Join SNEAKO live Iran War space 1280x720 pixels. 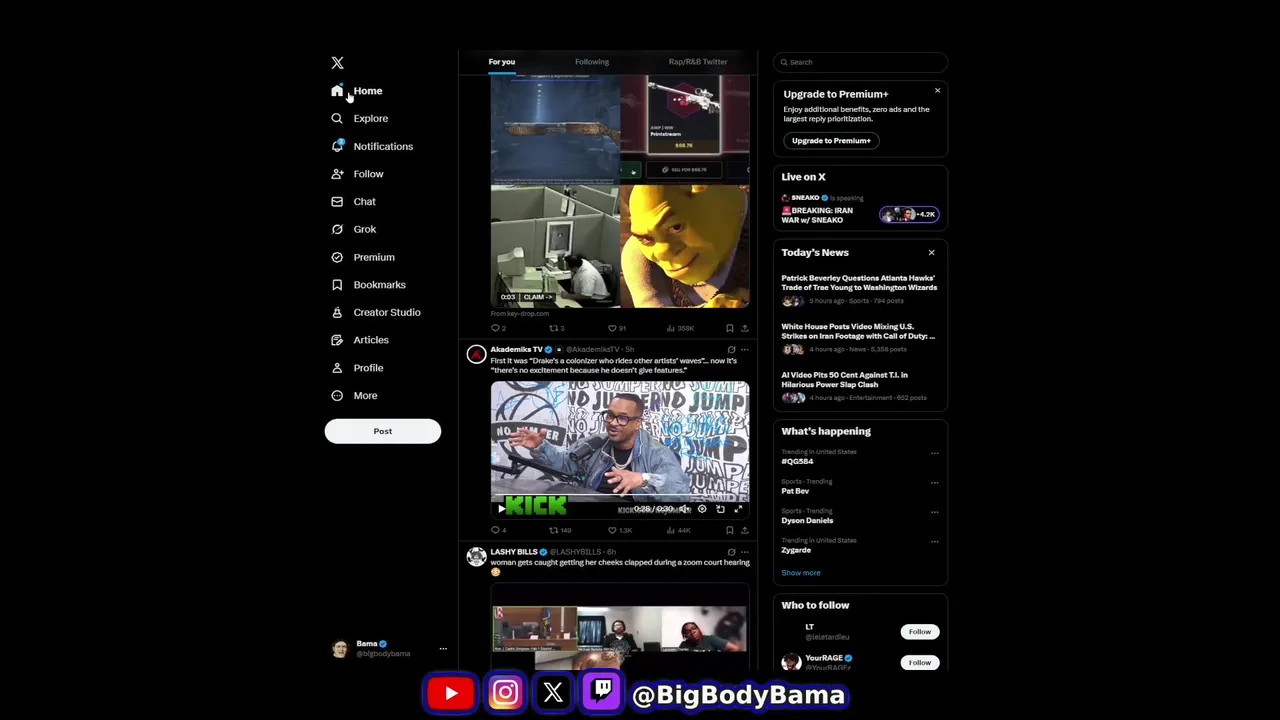click(859, 210)
